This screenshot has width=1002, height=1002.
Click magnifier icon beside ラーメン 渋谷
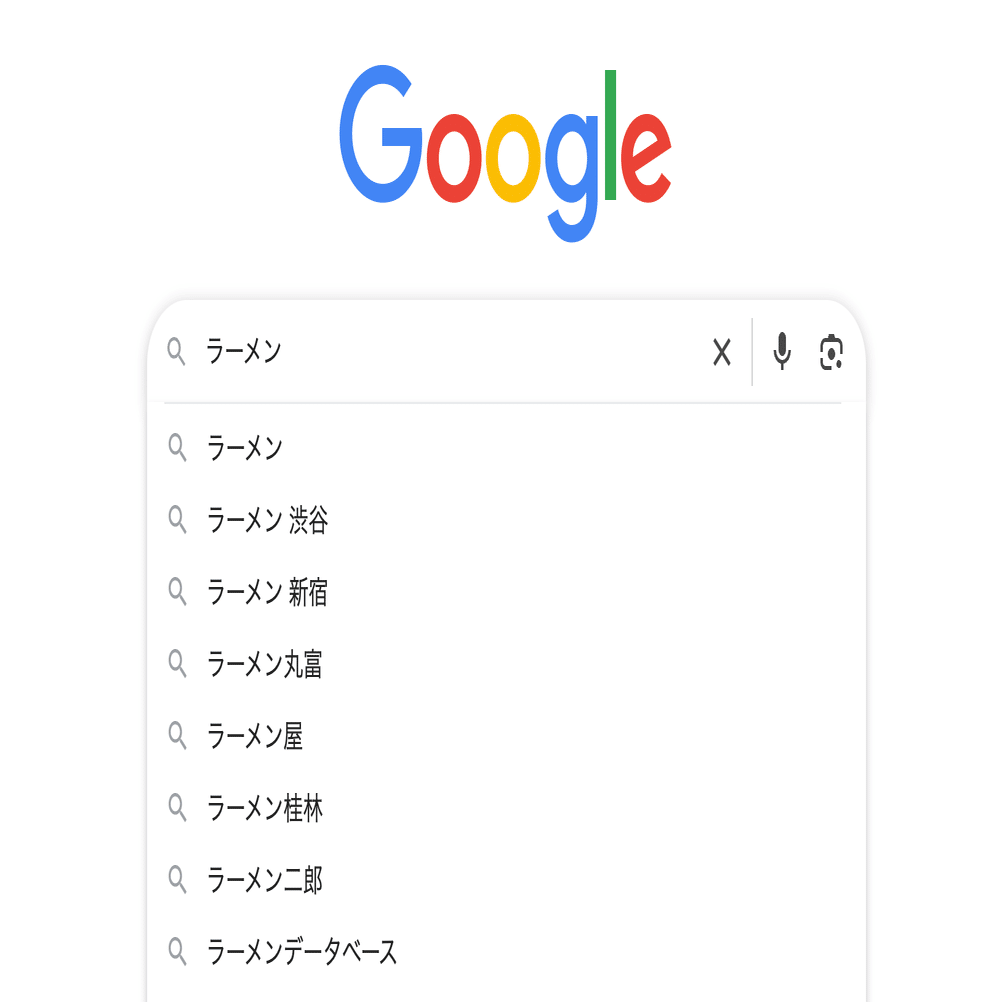point(178,520)
